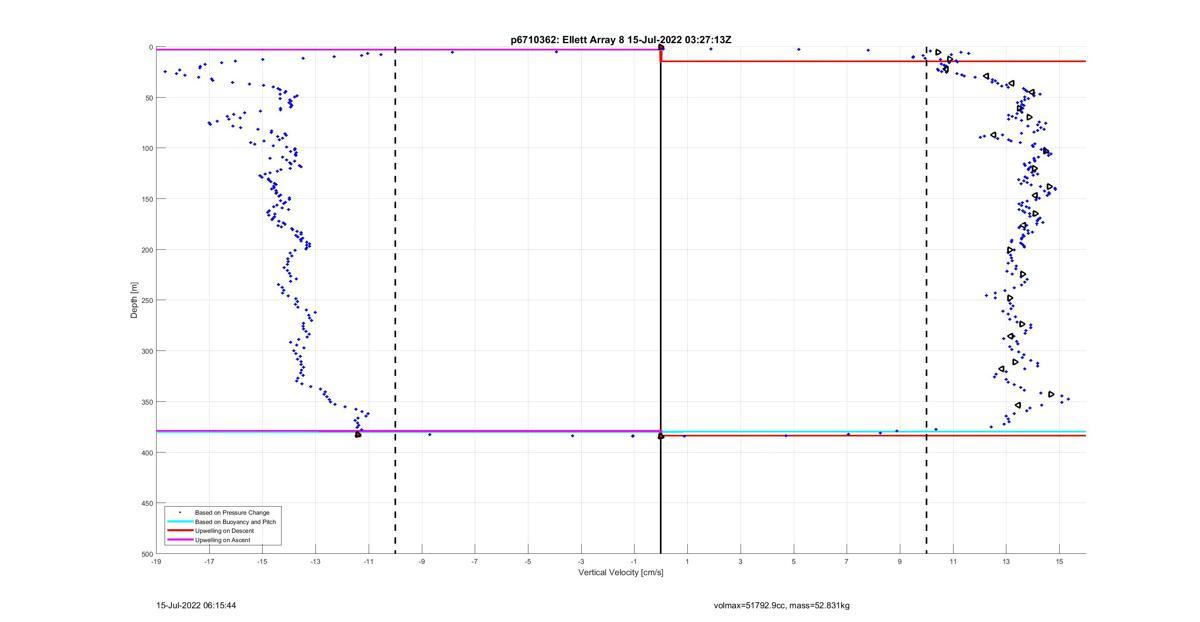
Task: Click depth-axis tick label 350
Action: tap(146, 402)
